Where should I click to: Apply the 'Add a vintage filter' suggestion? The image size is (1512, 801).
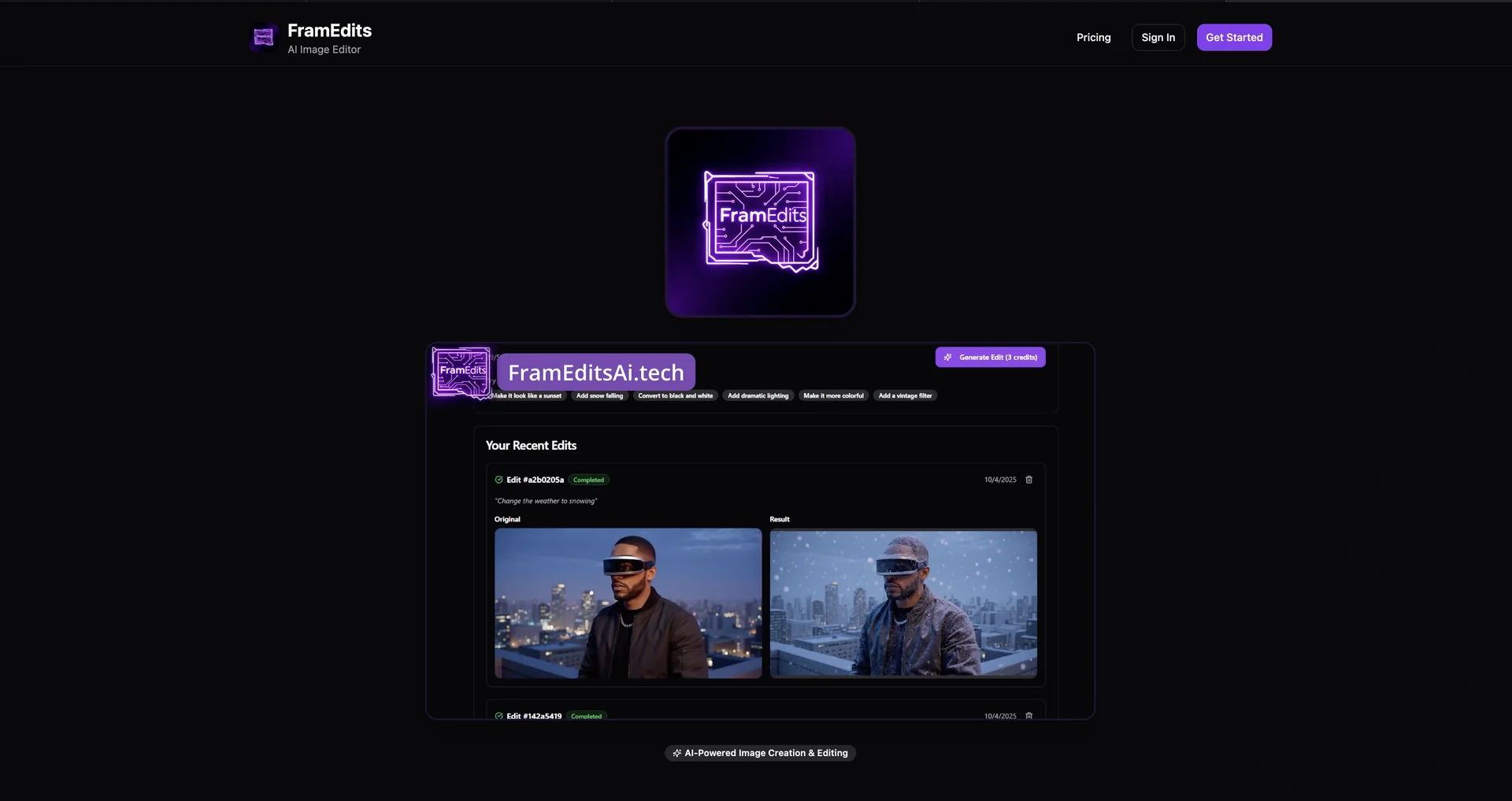pos(905,395)
